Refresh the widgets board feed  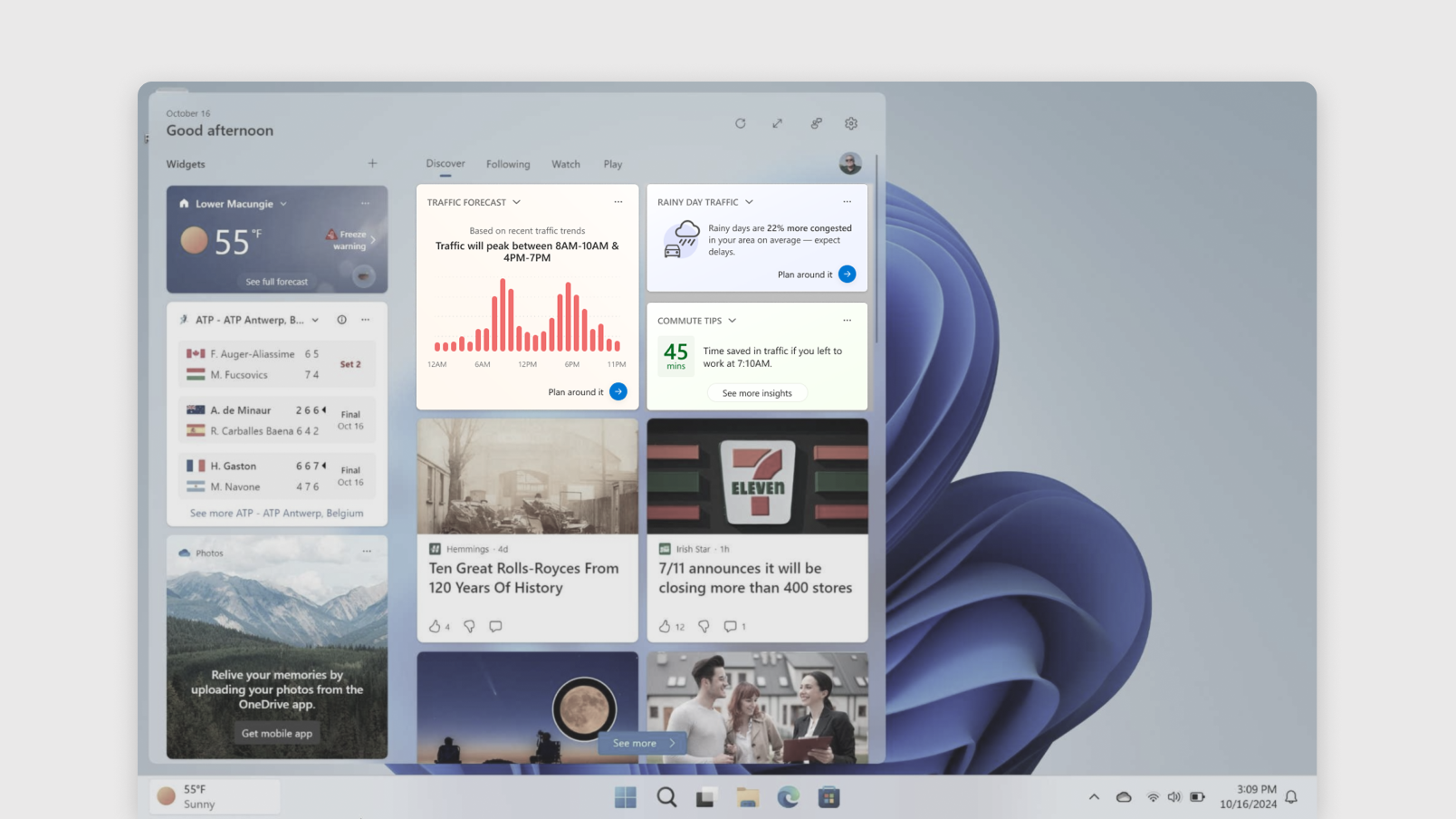[740, 123]
